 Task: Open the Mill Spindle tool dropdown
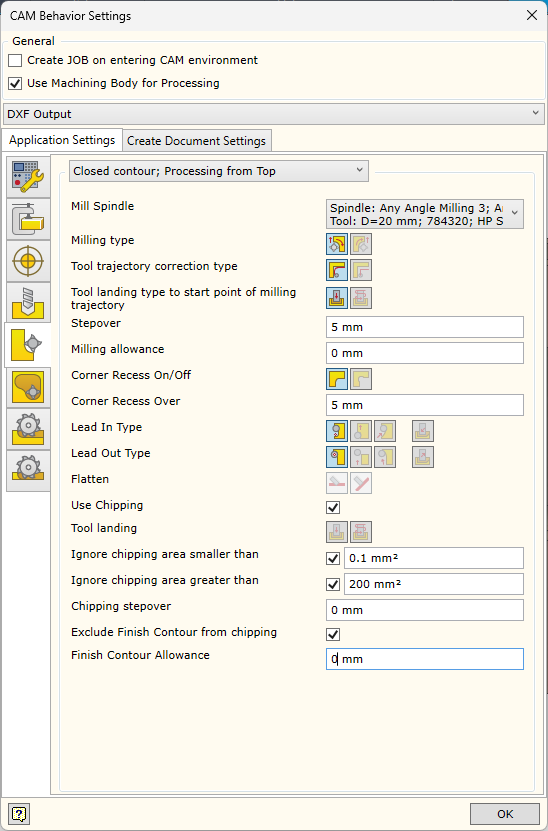(x=425, y=214)
